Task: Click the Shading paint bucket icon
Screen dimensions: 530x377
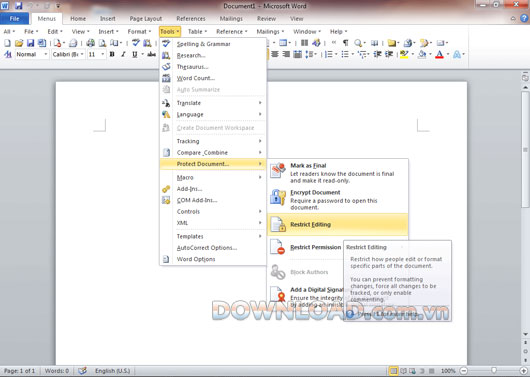Action: 422,54
